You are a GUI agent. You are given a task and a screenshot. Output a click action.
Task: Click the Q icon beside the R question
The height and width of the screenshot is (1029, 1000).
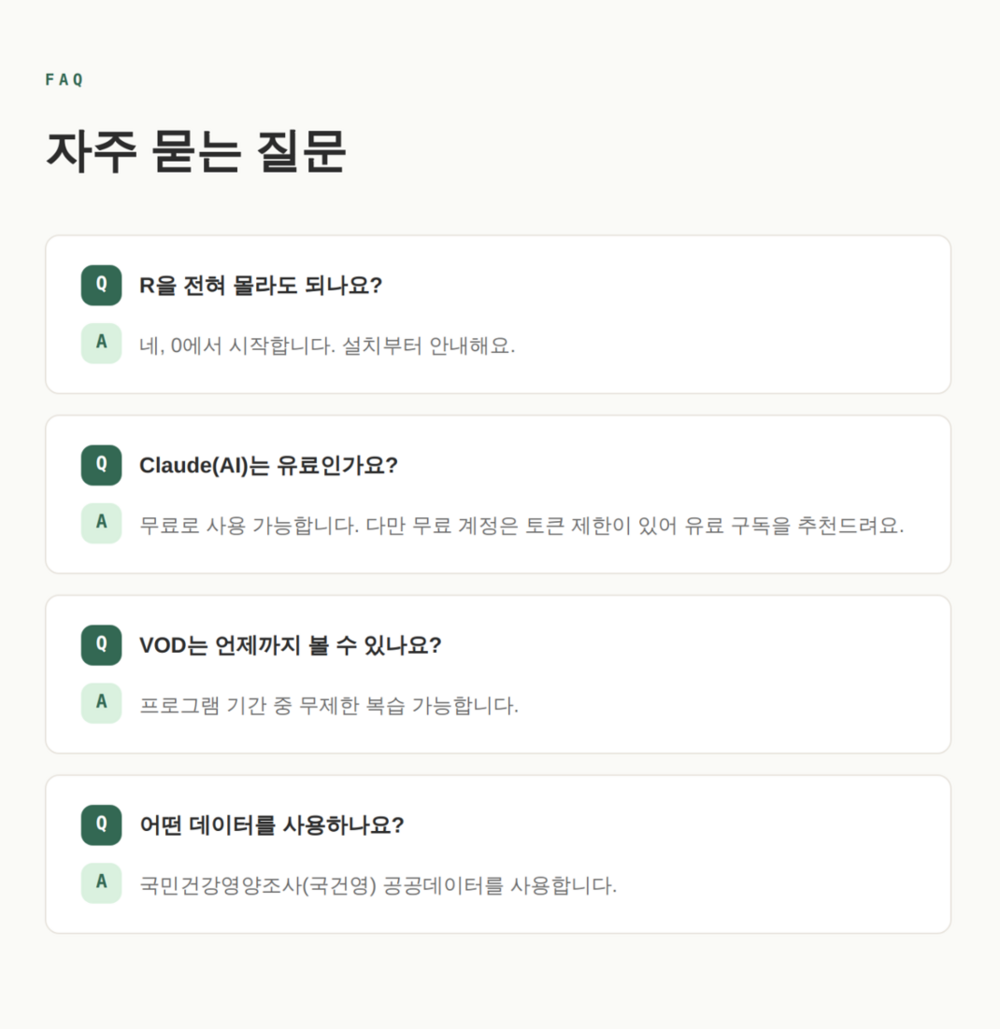(101, 285)
